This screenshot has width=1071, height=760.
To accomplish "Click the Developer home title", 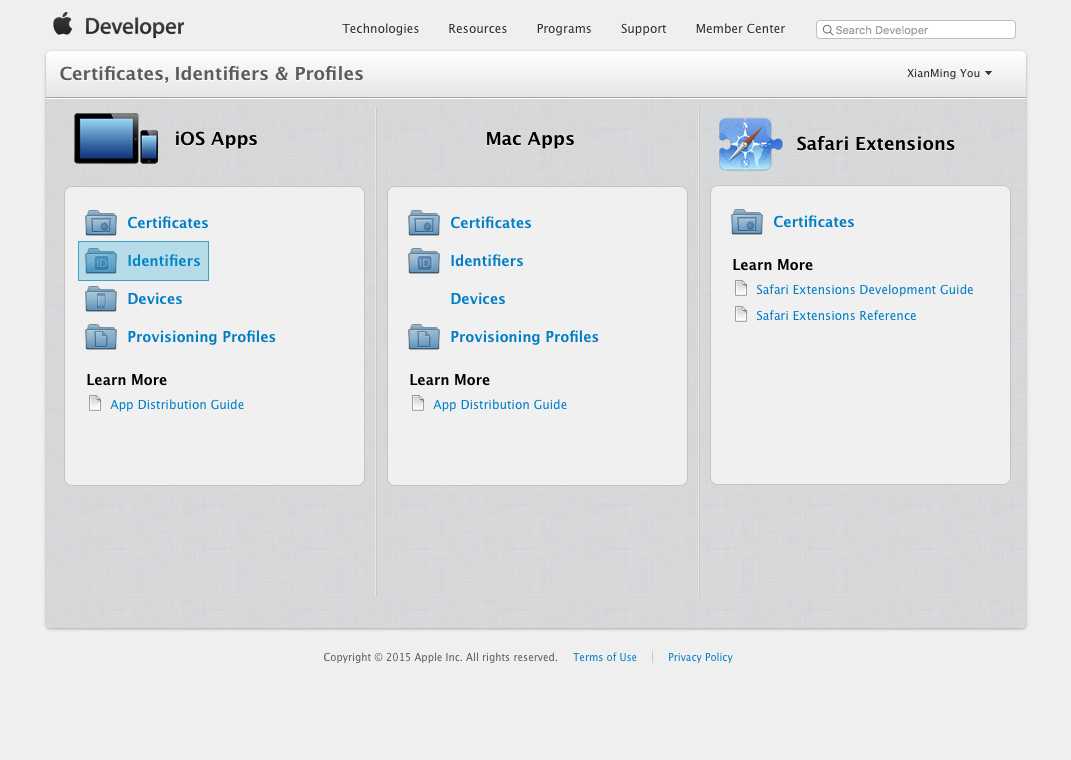I will [135, 27].
